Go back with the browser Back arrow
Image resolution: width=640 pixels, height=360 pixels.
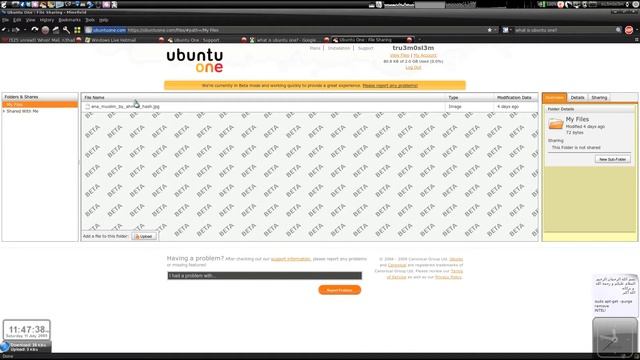click(5, 30)
